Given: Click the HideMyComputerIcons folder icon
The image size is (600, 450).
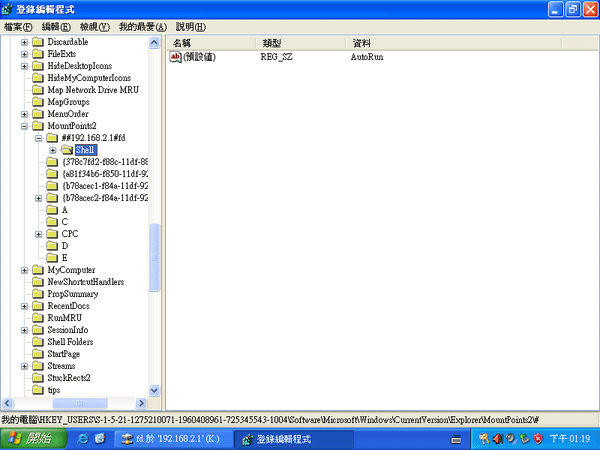Looking at the screenshot, I should pos(38,78).
